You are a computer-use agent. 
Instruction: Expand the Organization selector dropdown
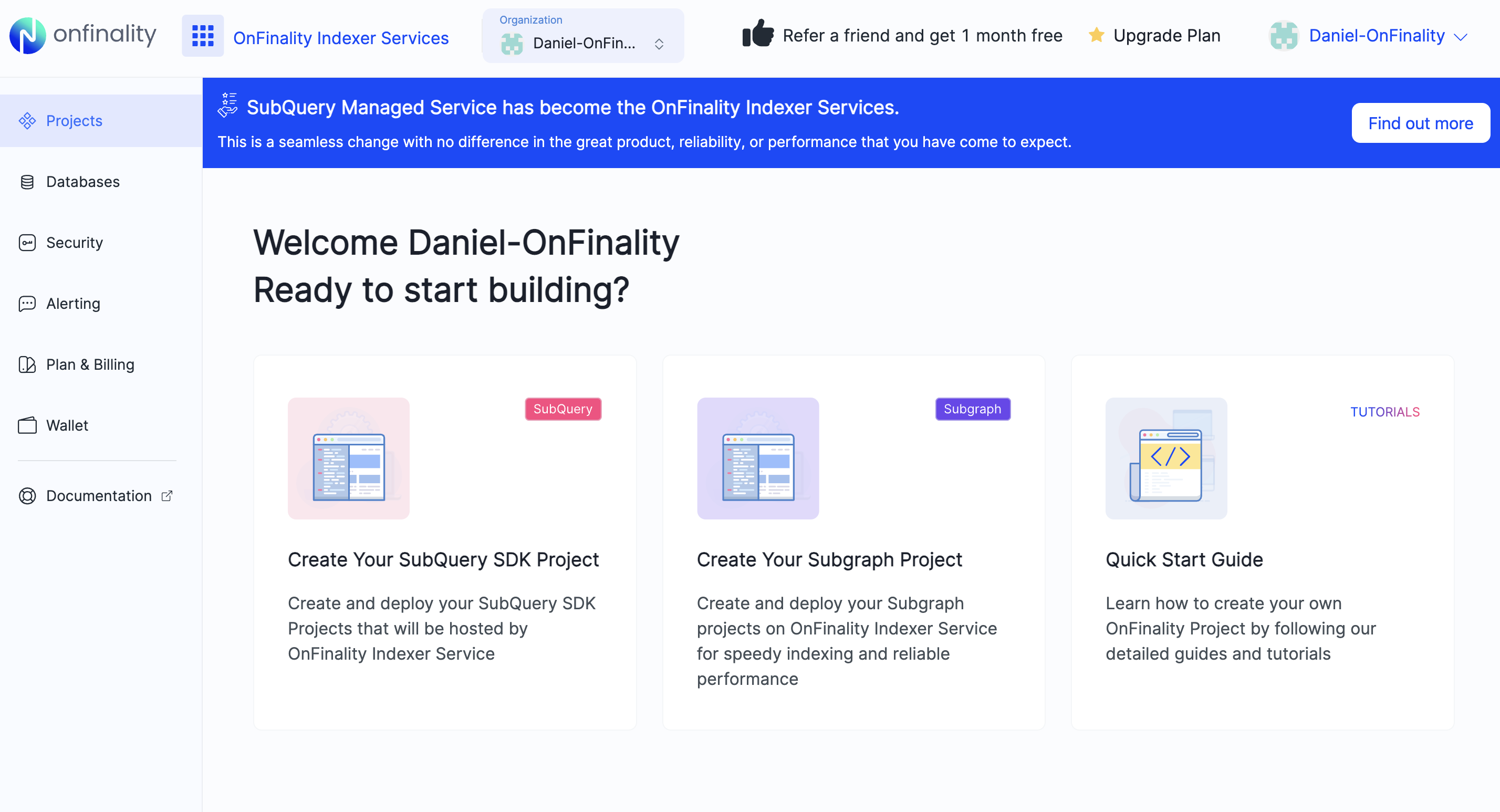point(659,44)
